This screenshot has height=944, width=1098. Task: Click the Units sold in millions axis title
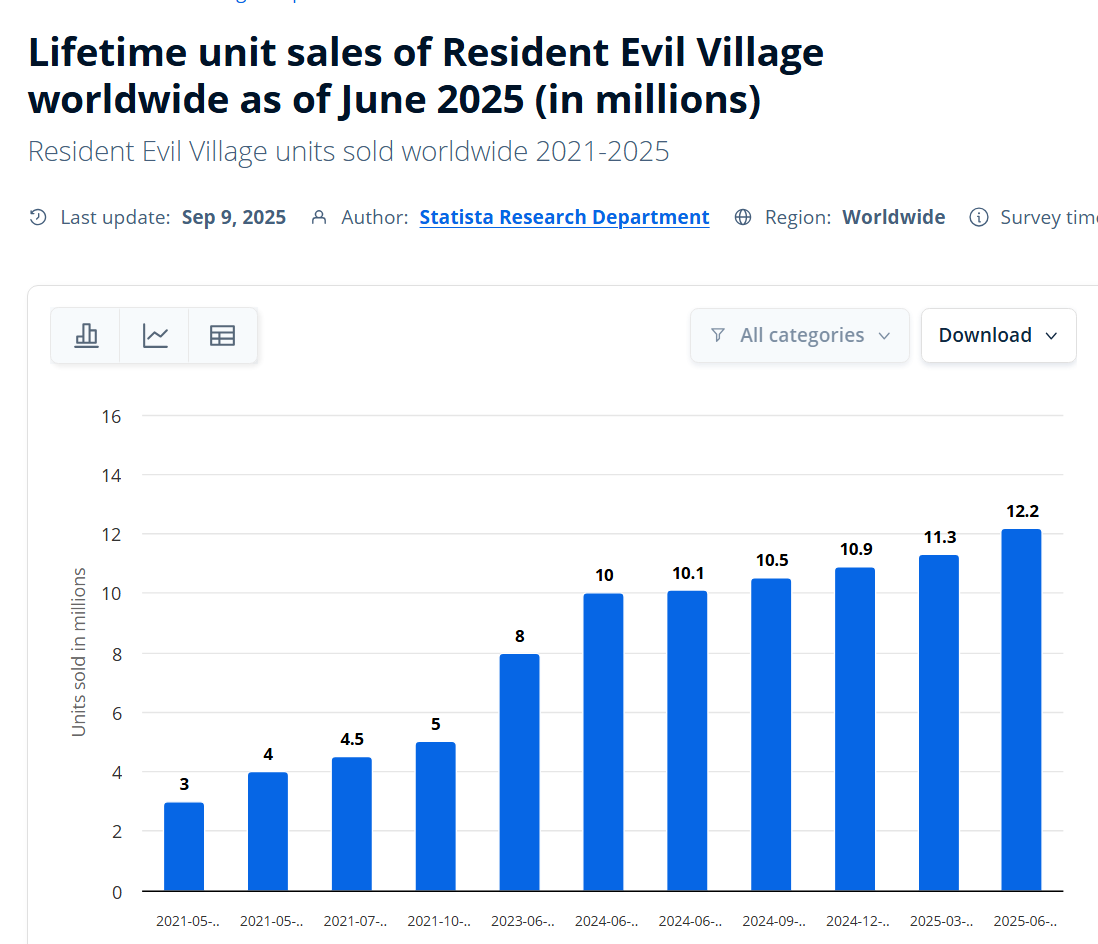[78, 652]
